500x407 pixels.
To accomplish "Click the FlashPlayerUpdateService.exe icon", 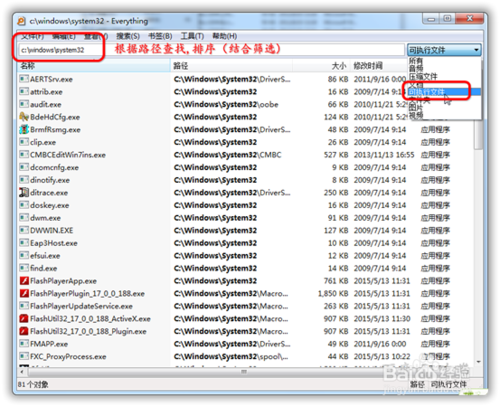I will click(x=24, y=306).
